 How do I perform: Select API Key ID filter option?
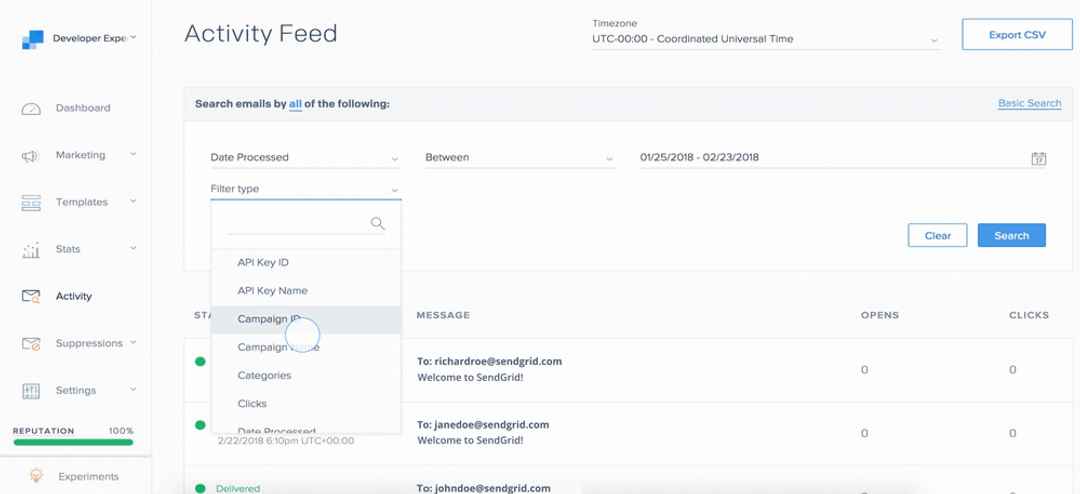306,263
